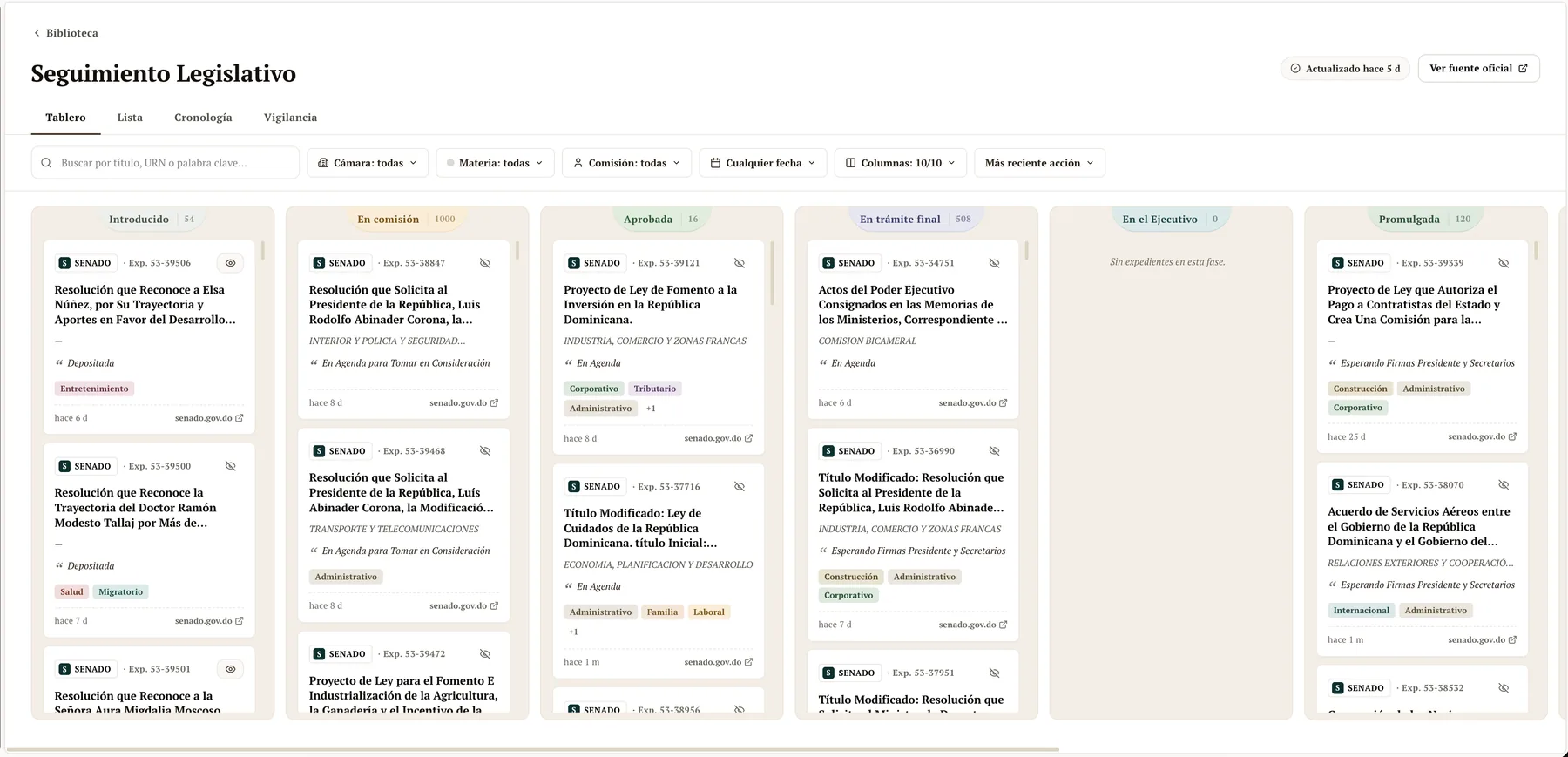Expand the Cámara: todas filter
The image size is (1568, 757).
[x=368, y=163]
